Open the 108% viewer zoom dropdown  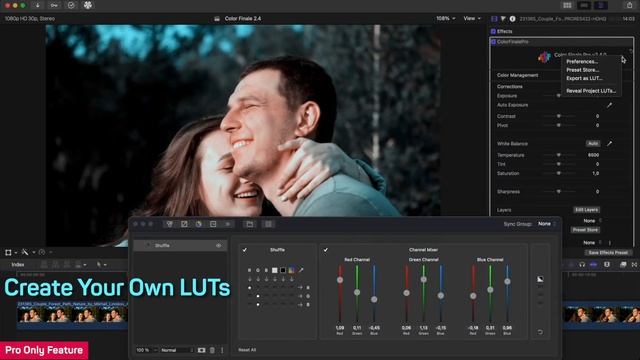click(445, 18)
